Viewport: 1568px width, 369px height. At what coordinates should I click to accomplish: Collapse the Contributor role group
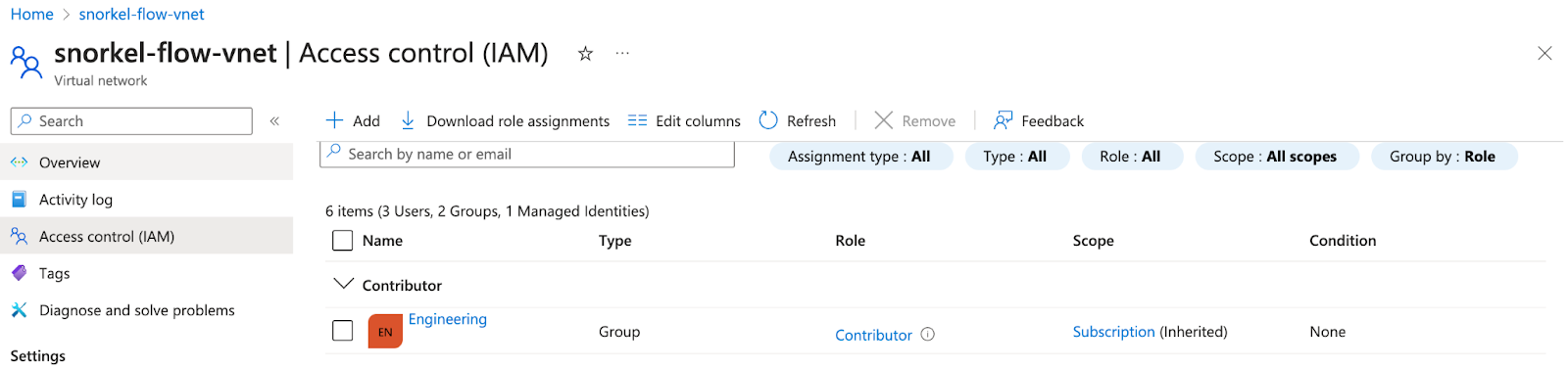(343, 285)
